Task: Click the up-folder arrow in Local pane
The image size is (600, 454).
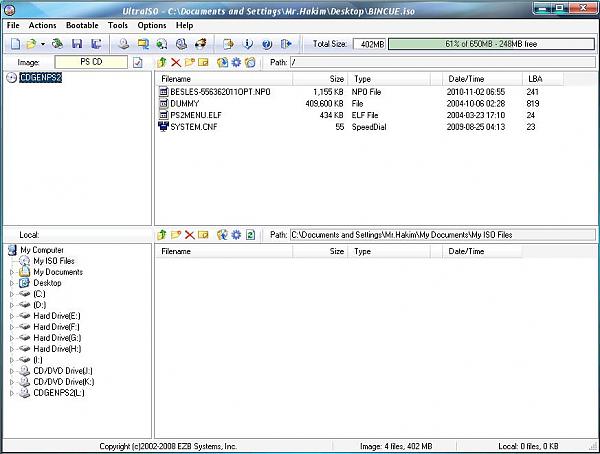Action: click(x=162, y=235)
